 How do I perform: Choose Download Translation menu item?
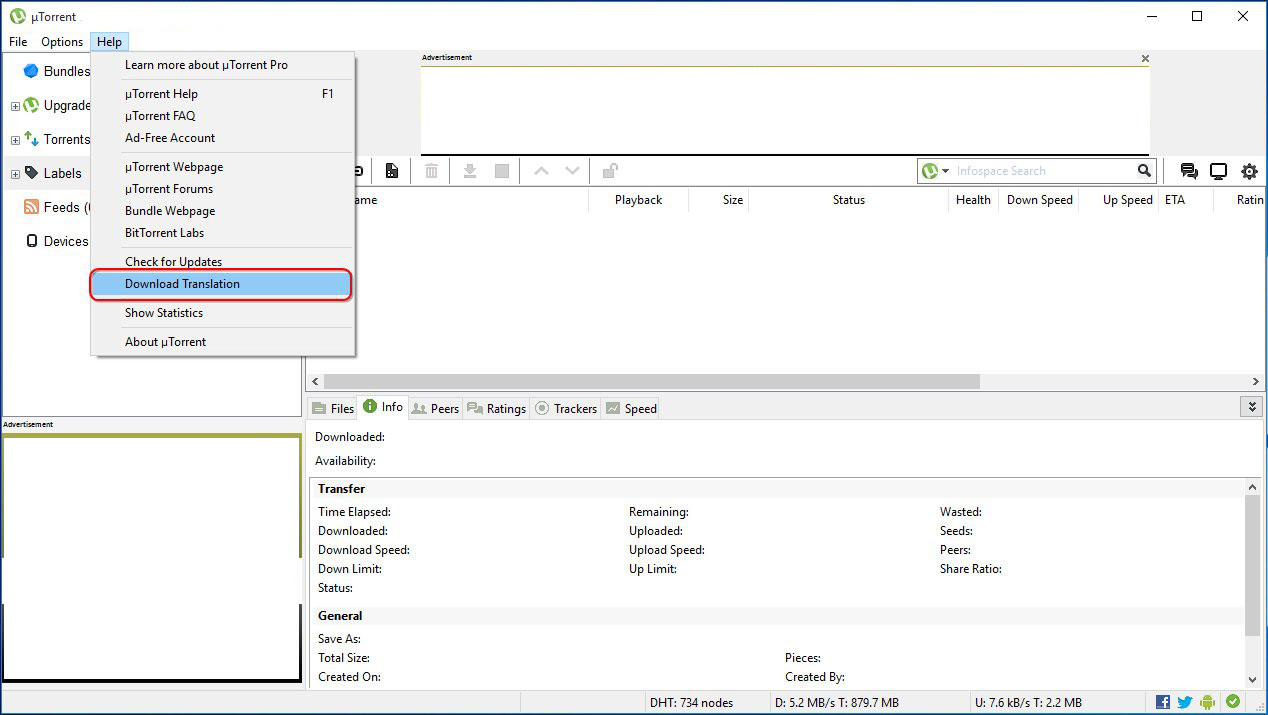tap(222, 284)
